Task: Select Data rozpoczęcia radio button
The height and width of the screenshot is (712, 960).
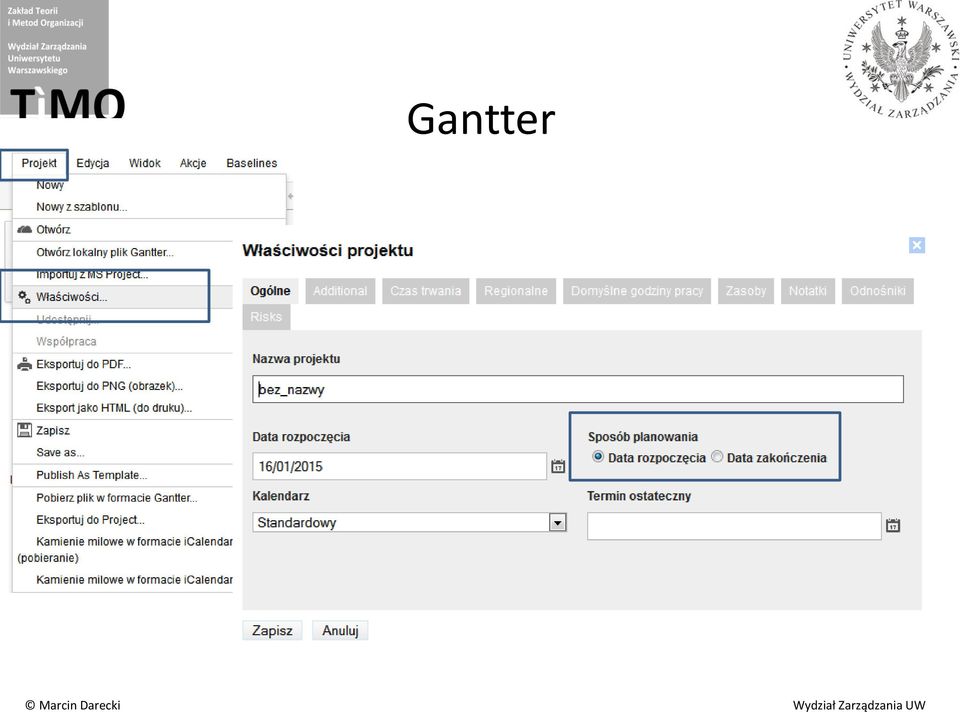Action: click(x=598, y=457)
